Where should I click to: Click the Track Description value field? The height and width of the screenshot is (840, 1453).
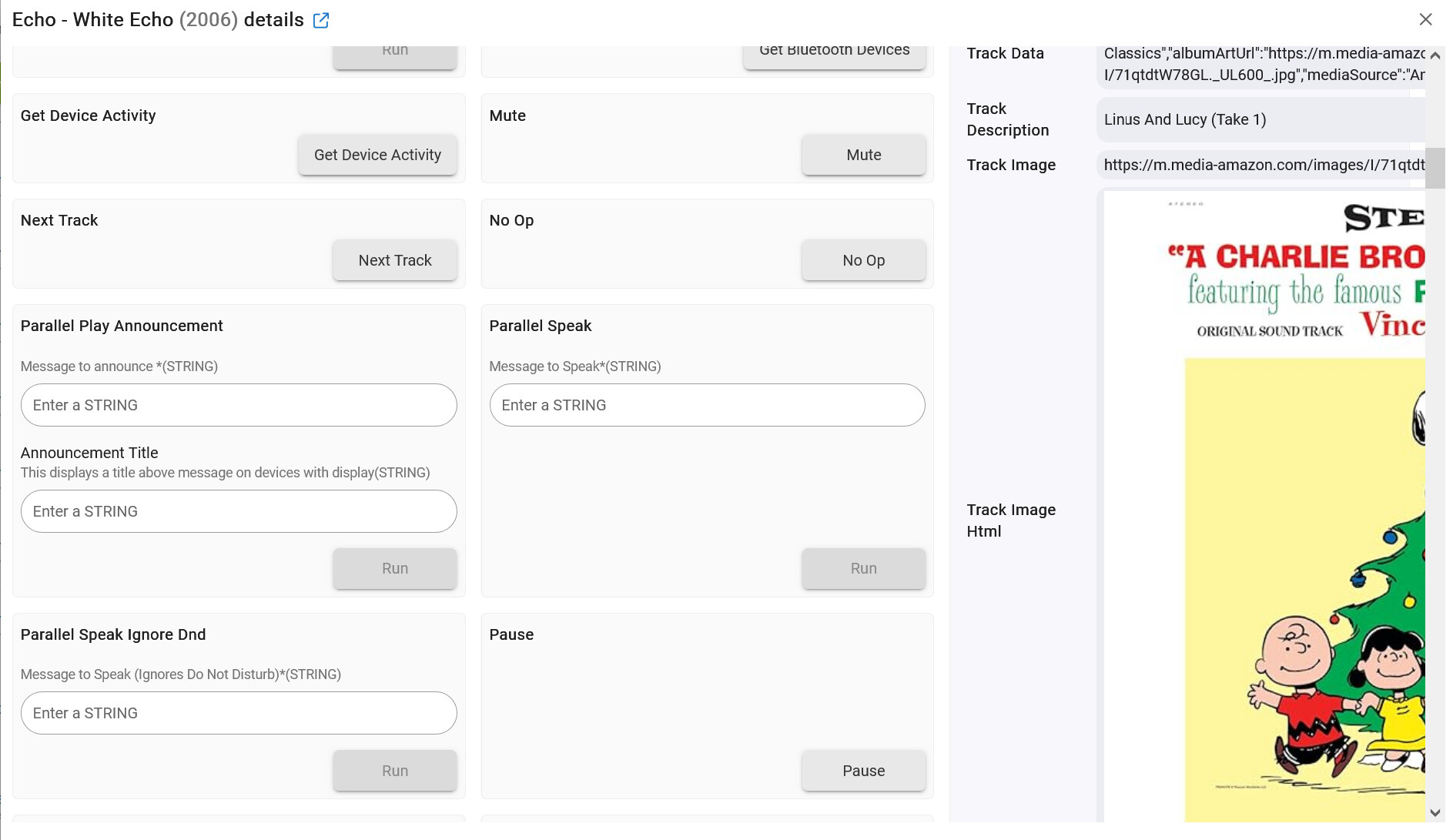click(x=1261, y=119)
